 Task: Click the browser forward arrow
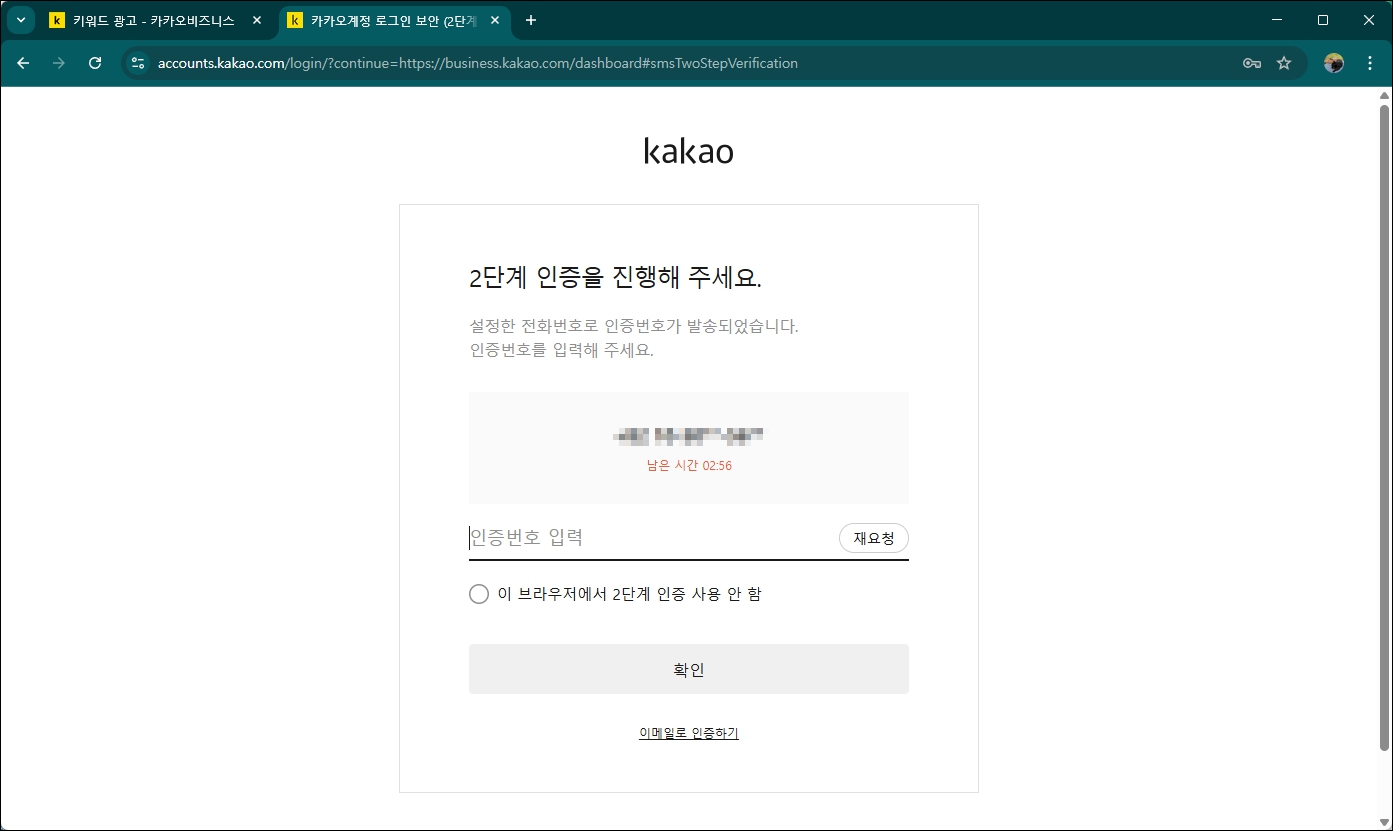click(58, 63)
